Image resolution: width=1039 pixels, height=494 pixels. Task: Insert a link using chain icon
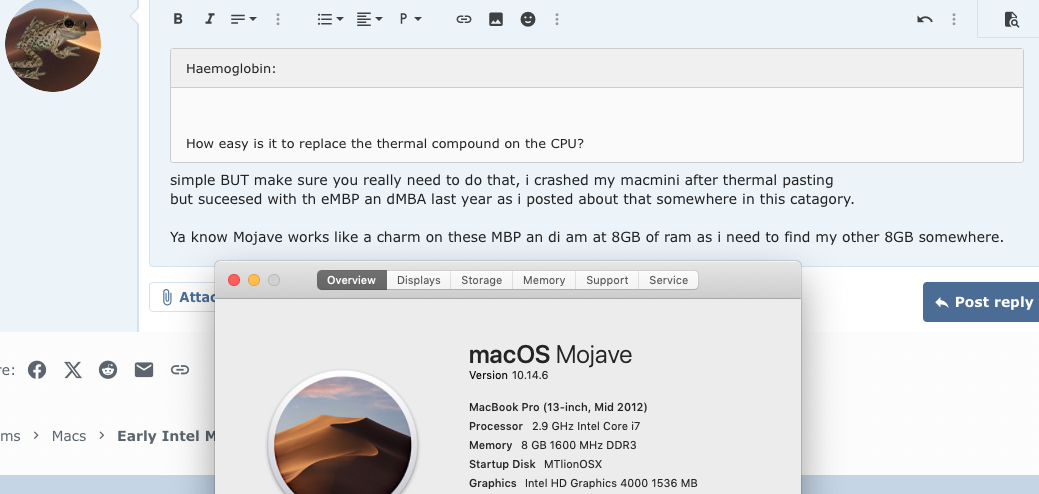coord(464,19)
